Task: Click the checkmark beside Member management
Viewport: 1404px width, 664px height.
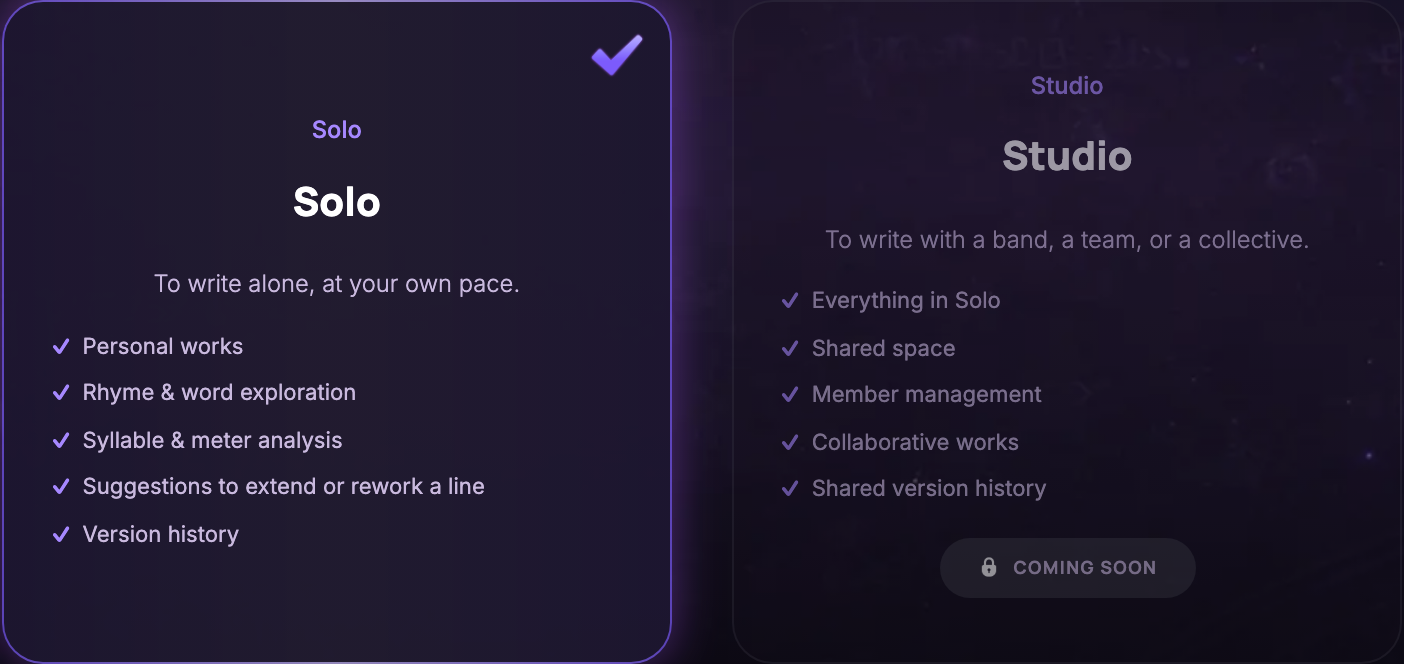Action: pos(790,394)
